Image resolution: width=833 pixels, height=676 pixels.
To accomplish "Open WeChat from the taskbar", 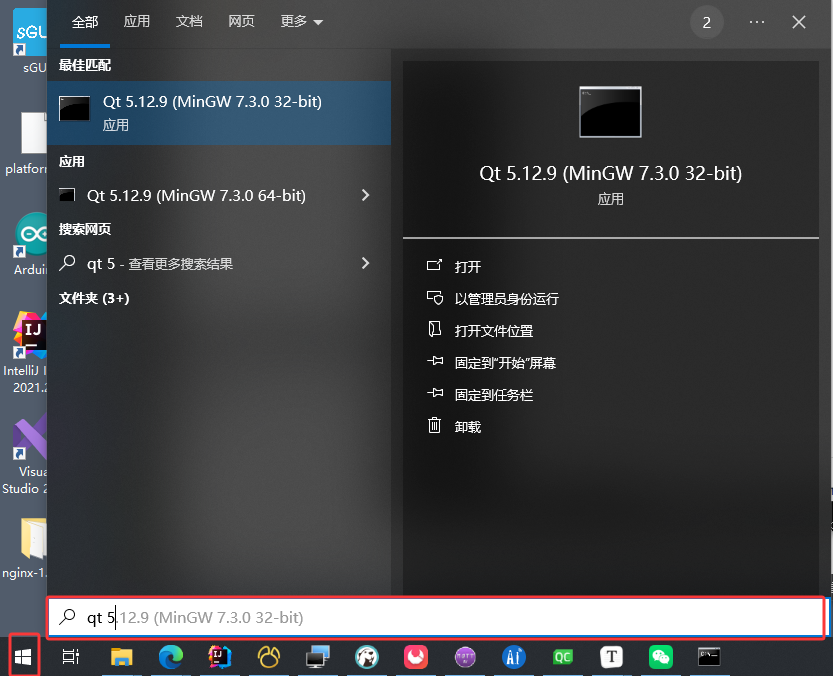I will pos(660,657).
